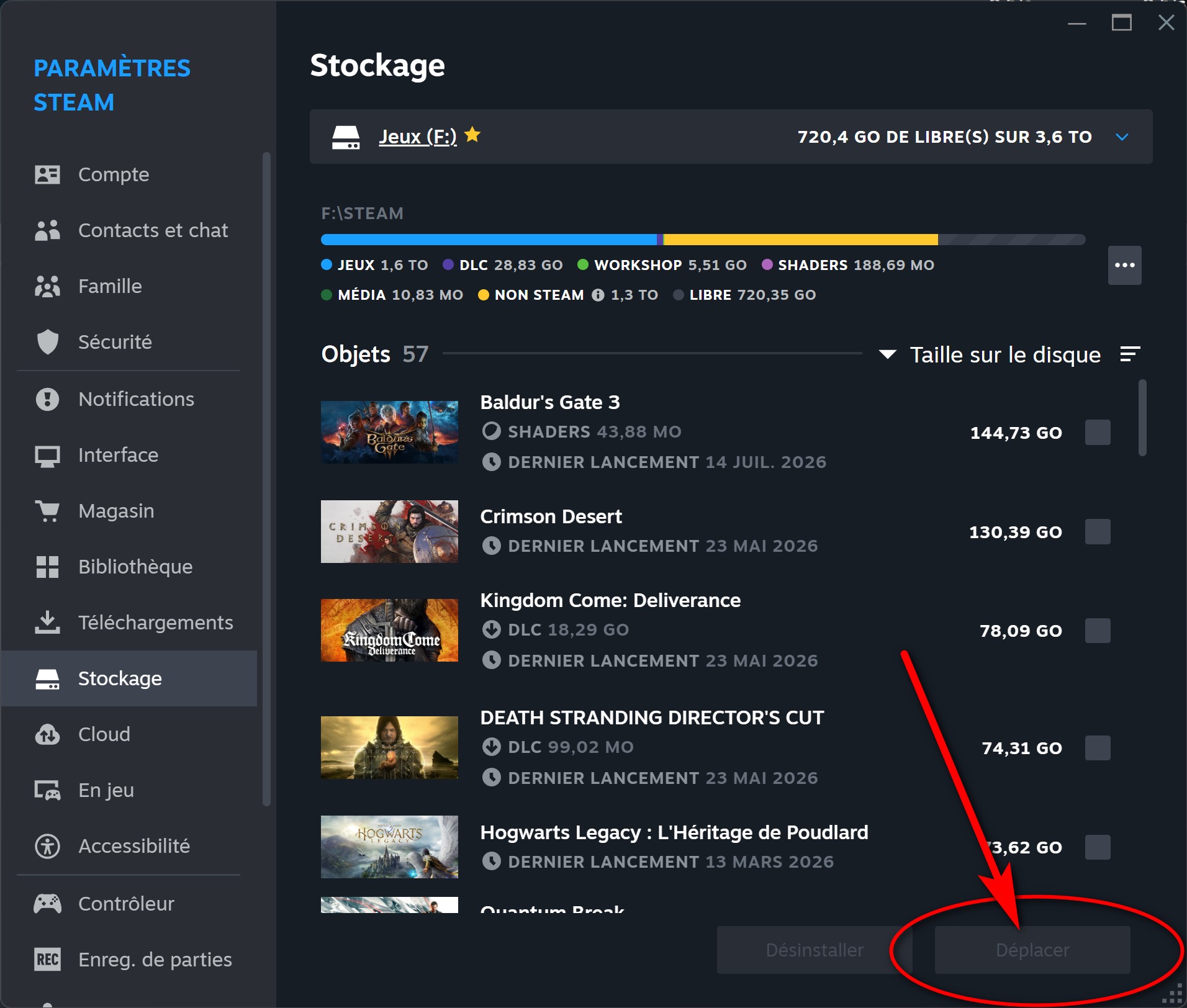Click the Accessibilité person icon
The width and height of the screenshot is (1187, 1008).
point(48,846)
